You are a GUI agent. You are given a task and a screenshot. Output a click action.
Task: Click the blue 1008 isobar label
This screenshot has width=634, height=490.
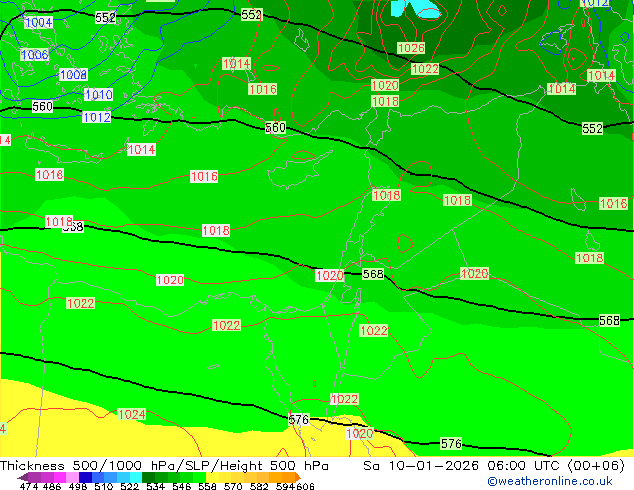73,74
